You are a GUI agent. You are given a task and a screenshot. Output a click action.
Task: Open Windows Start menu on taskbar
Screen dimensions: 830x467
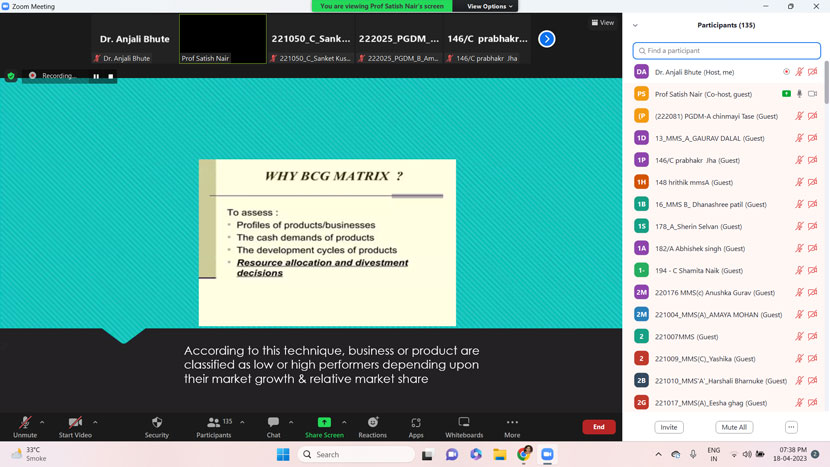(283, 454)
